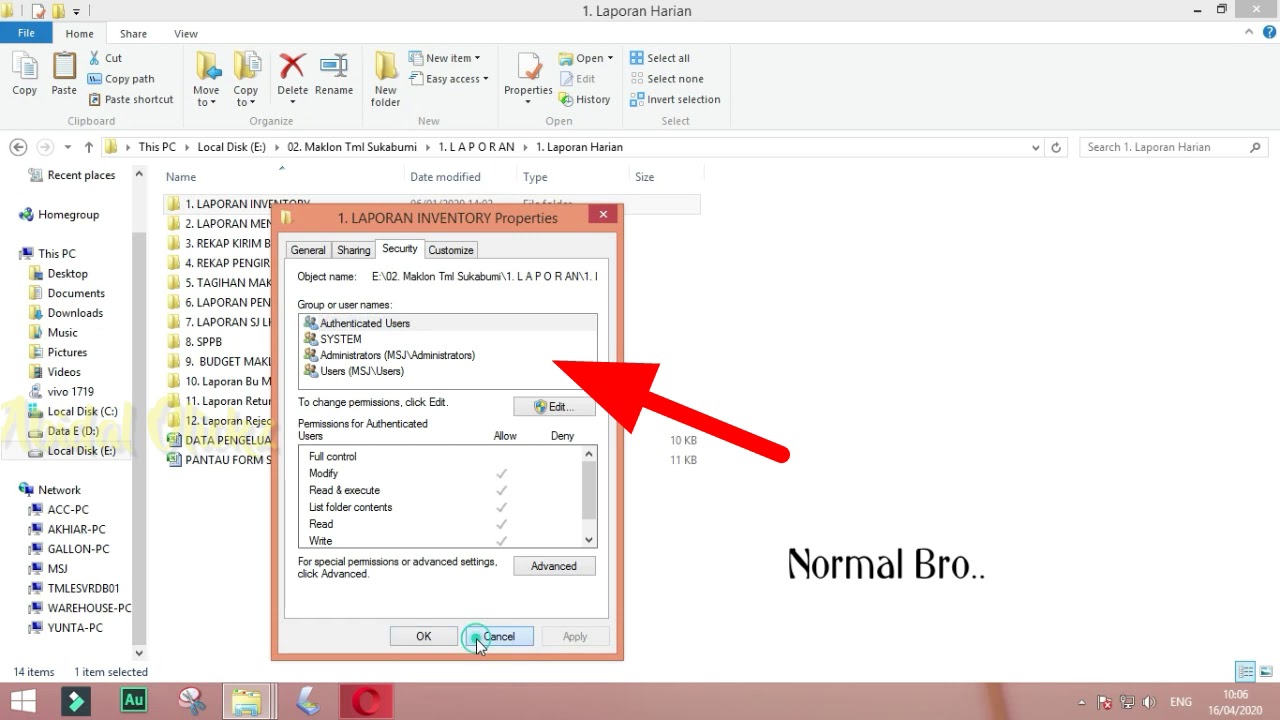Click the Paste icon in Clipboard group
The width and height of the screenshot is (1280, 720).
[x=64, y=76]
